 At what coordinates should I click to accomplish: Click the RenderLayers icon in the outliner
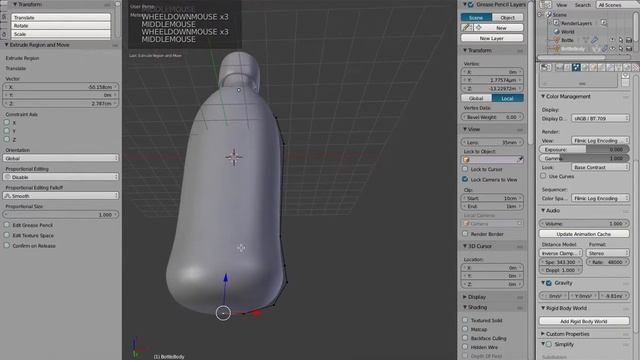556,23
